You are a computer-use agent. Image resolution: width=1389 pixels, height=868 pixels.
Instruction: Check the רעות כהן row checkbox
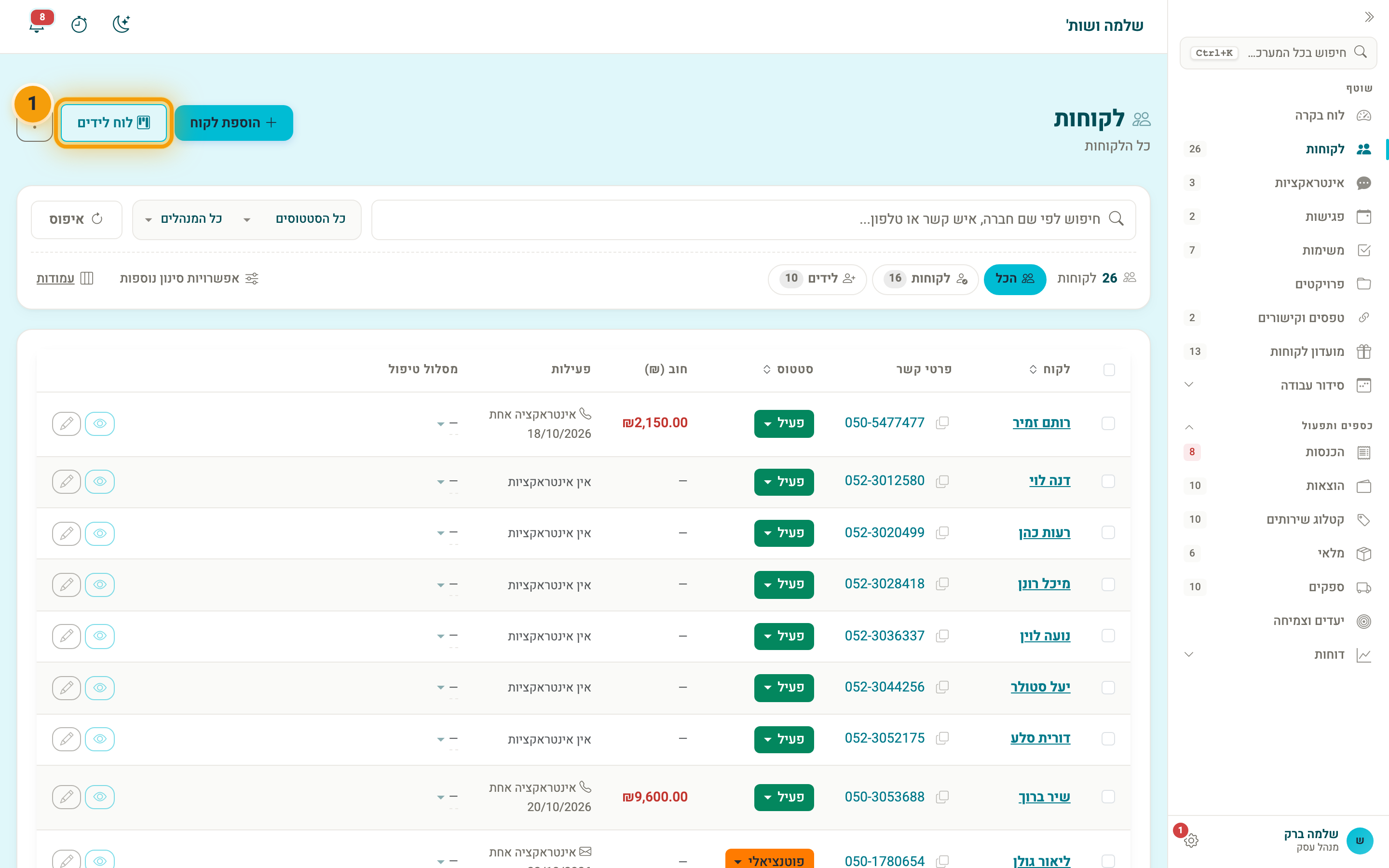click(x=1108, y=533)
